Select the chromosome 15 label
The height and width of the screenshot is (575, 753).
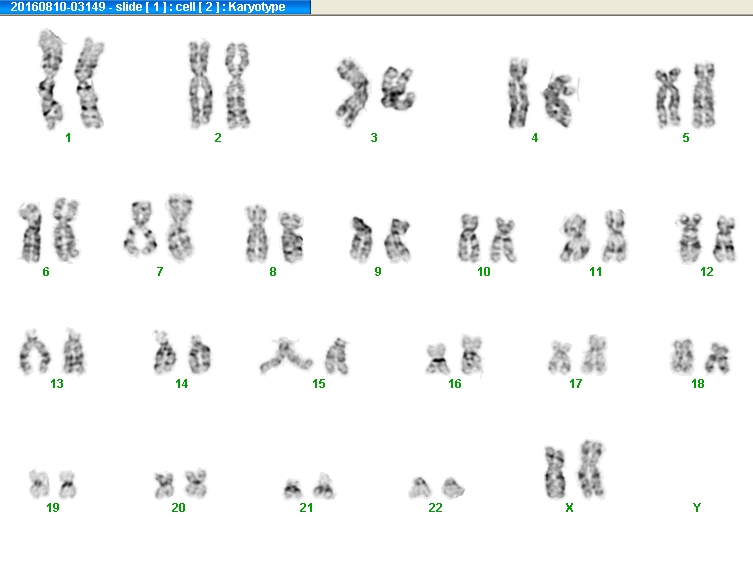coord(318,384)
